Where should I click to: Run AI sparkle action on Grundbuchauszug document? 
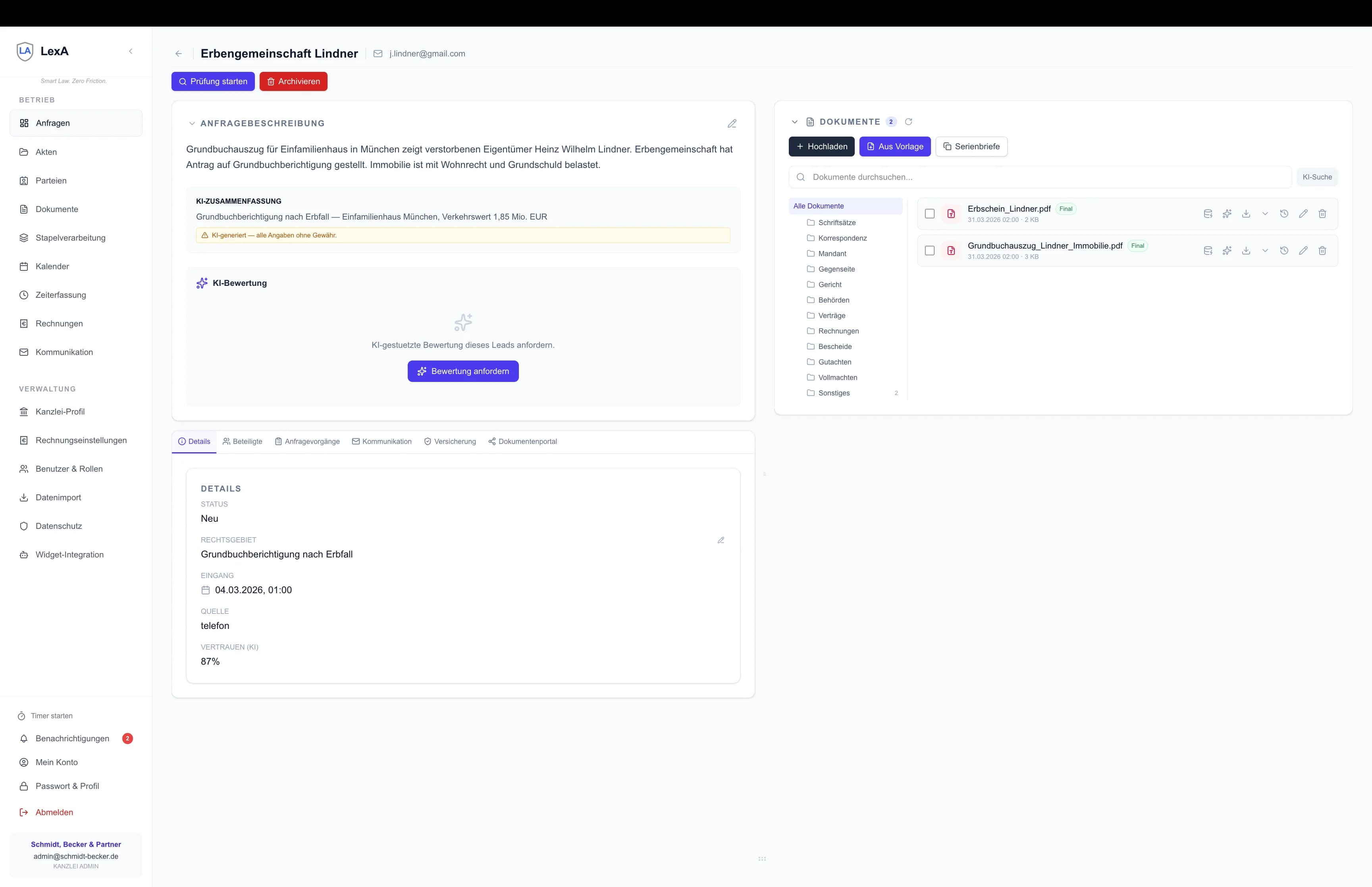point(1227,251)
